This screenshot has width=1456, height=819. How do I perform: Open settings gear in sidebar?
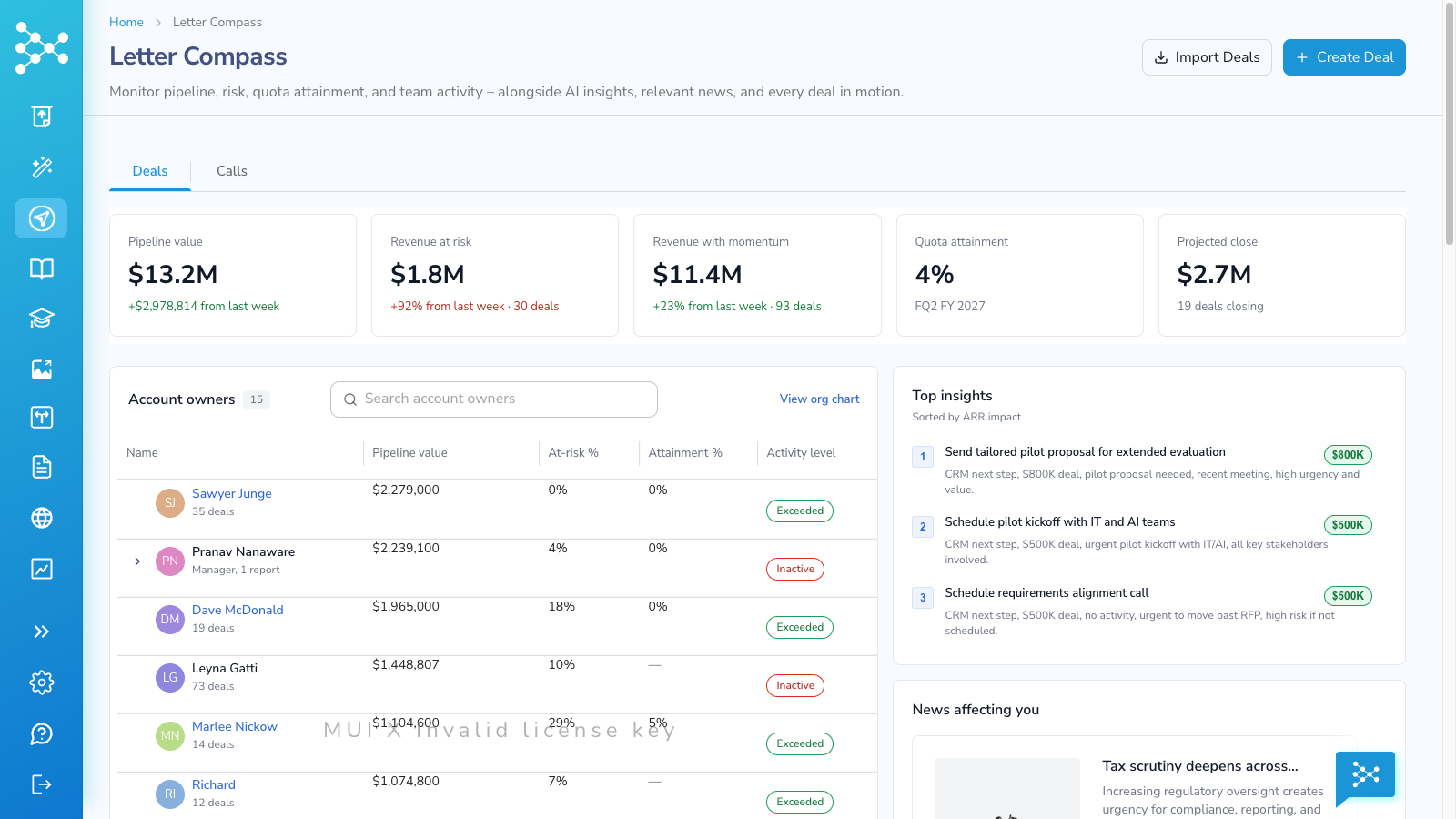pyautogui.click(x=41, y=682)
